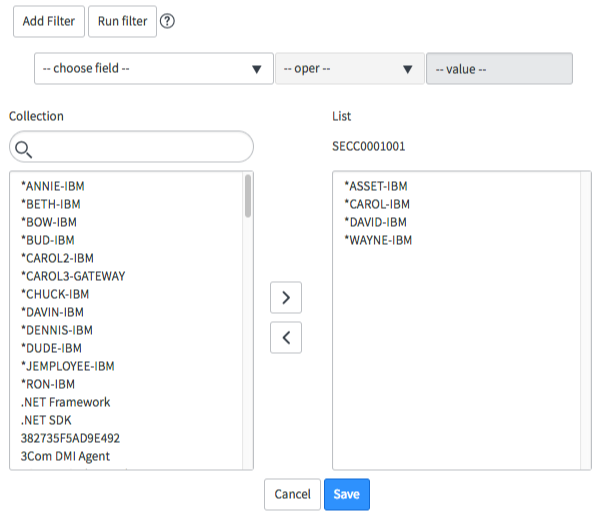Viewport: 597px width, 514px height.
Task: Select *JEMPLOYEE-IBM in Collection
Action: point(68,366)
